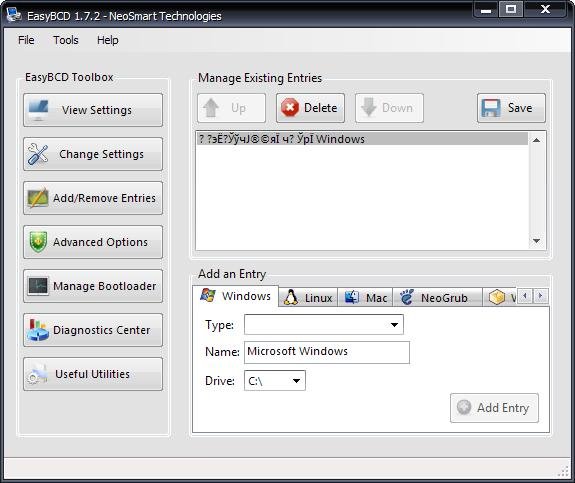Close the EasyBCD window
Screen dimensions: 575x483
click(545, 10)
